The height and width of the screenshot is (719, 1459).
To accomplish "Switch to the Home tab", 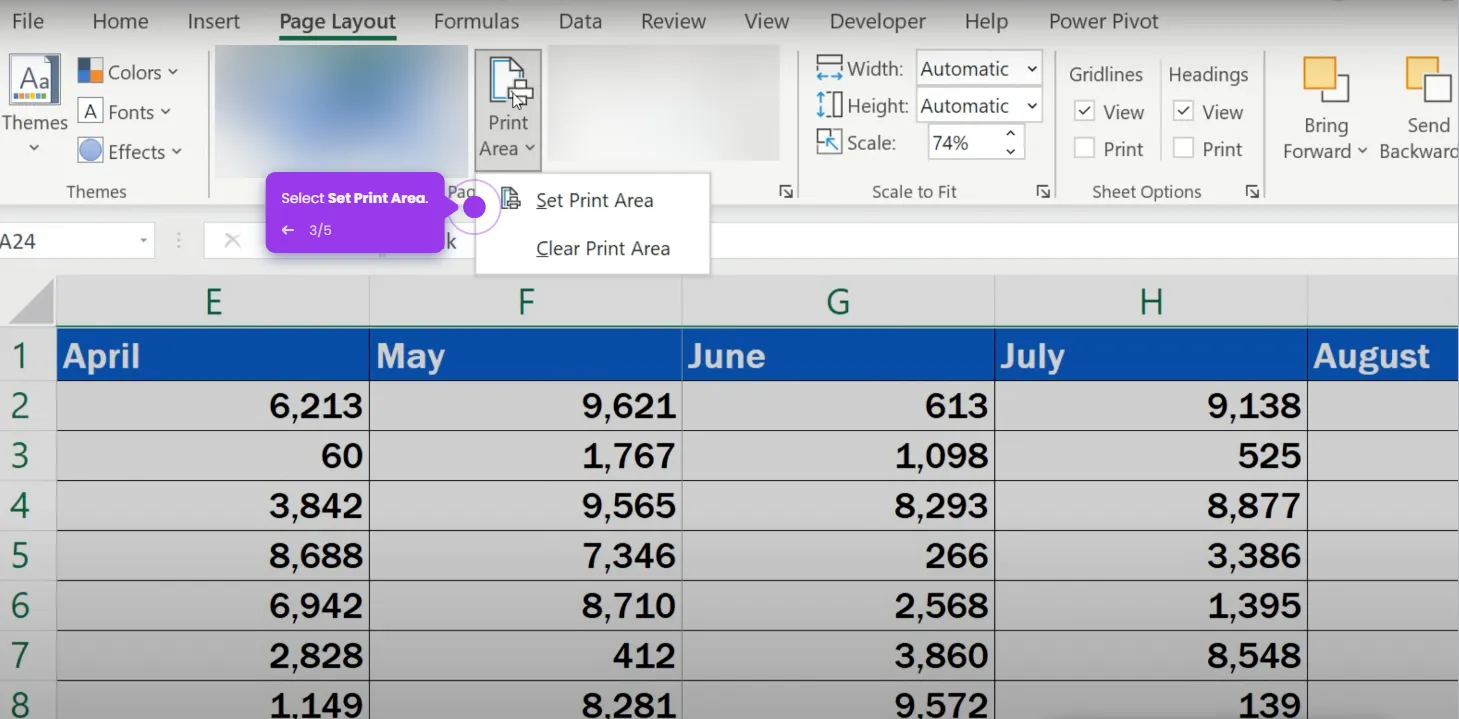I will pos(120,21).
